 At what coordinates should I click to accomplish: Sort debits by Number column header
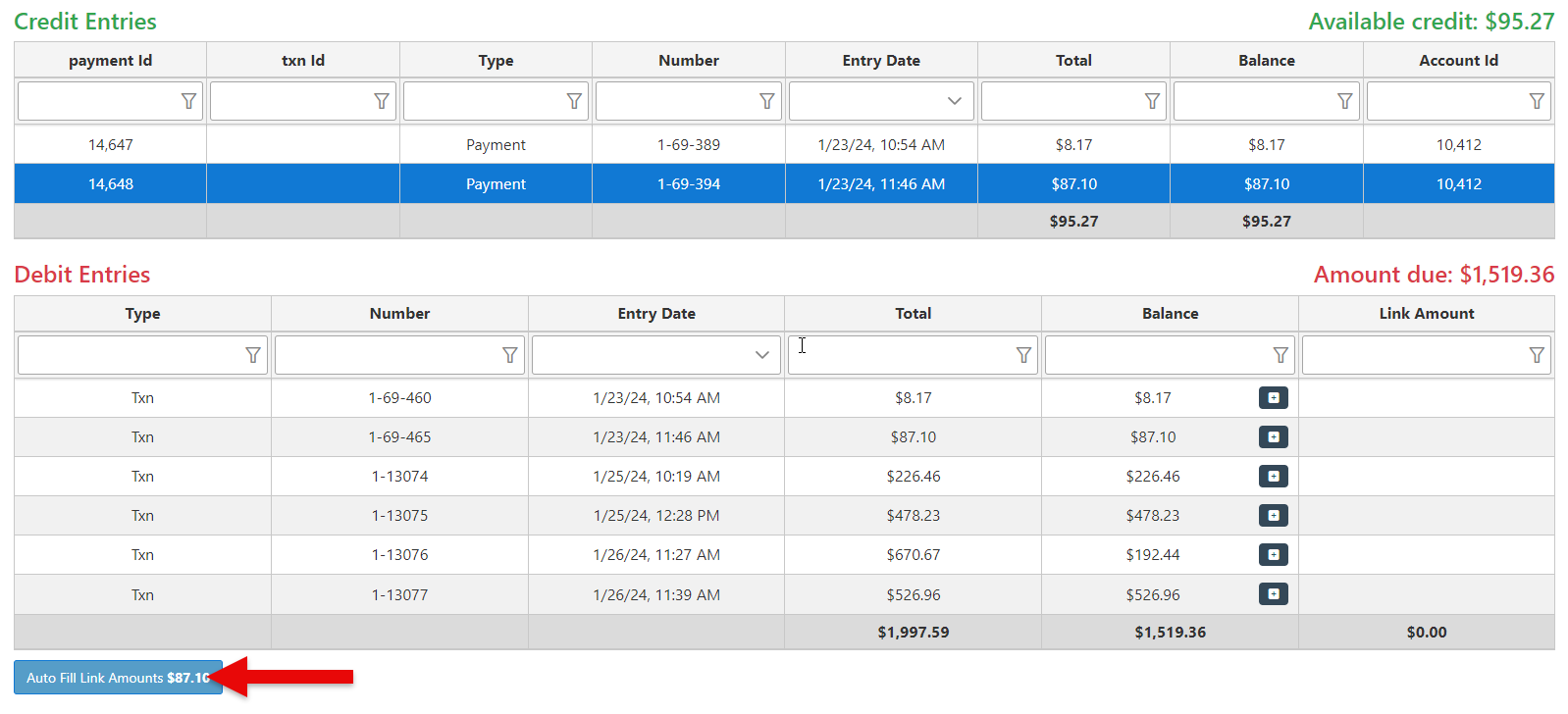pos(399,314)
